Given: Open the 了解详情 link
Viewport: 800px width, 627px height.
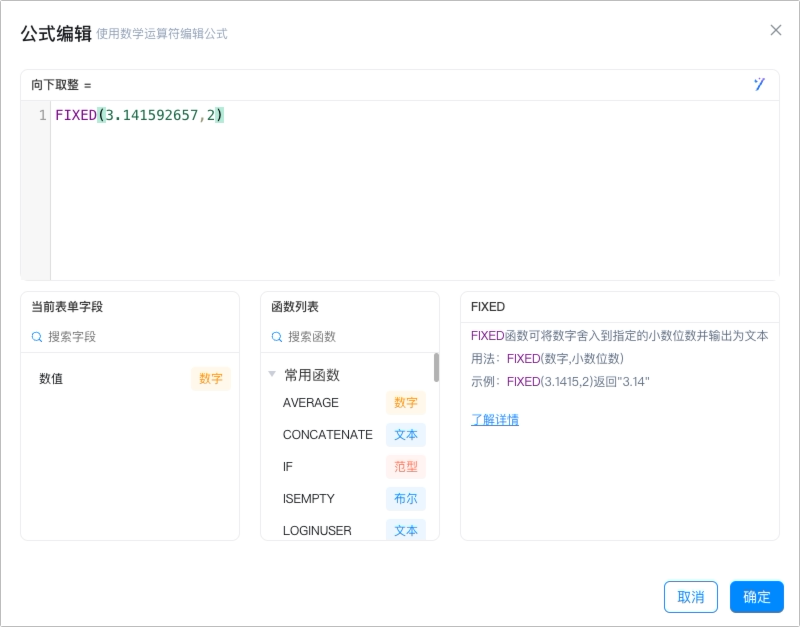Looking at the screenshot, I should tap(495, 420).
